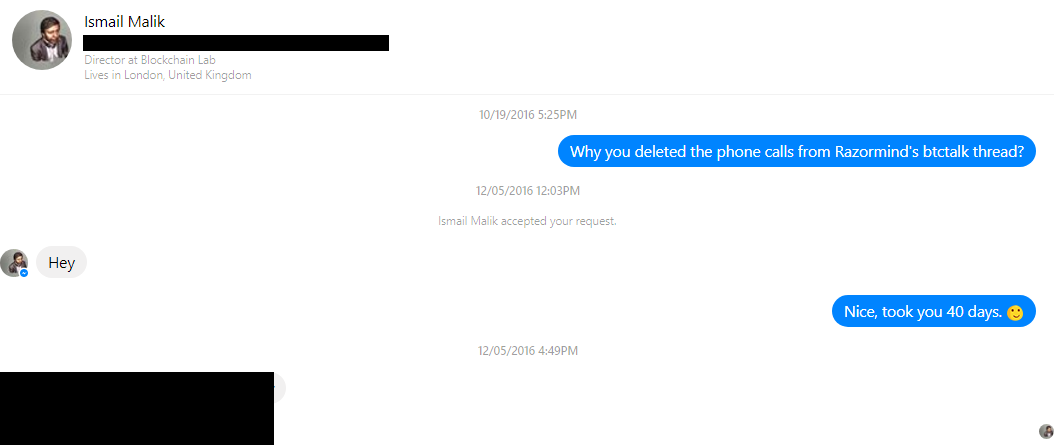
Task: Select the 10/19/2016 5:25PM timestamp
Action: [x=528, y=115]
